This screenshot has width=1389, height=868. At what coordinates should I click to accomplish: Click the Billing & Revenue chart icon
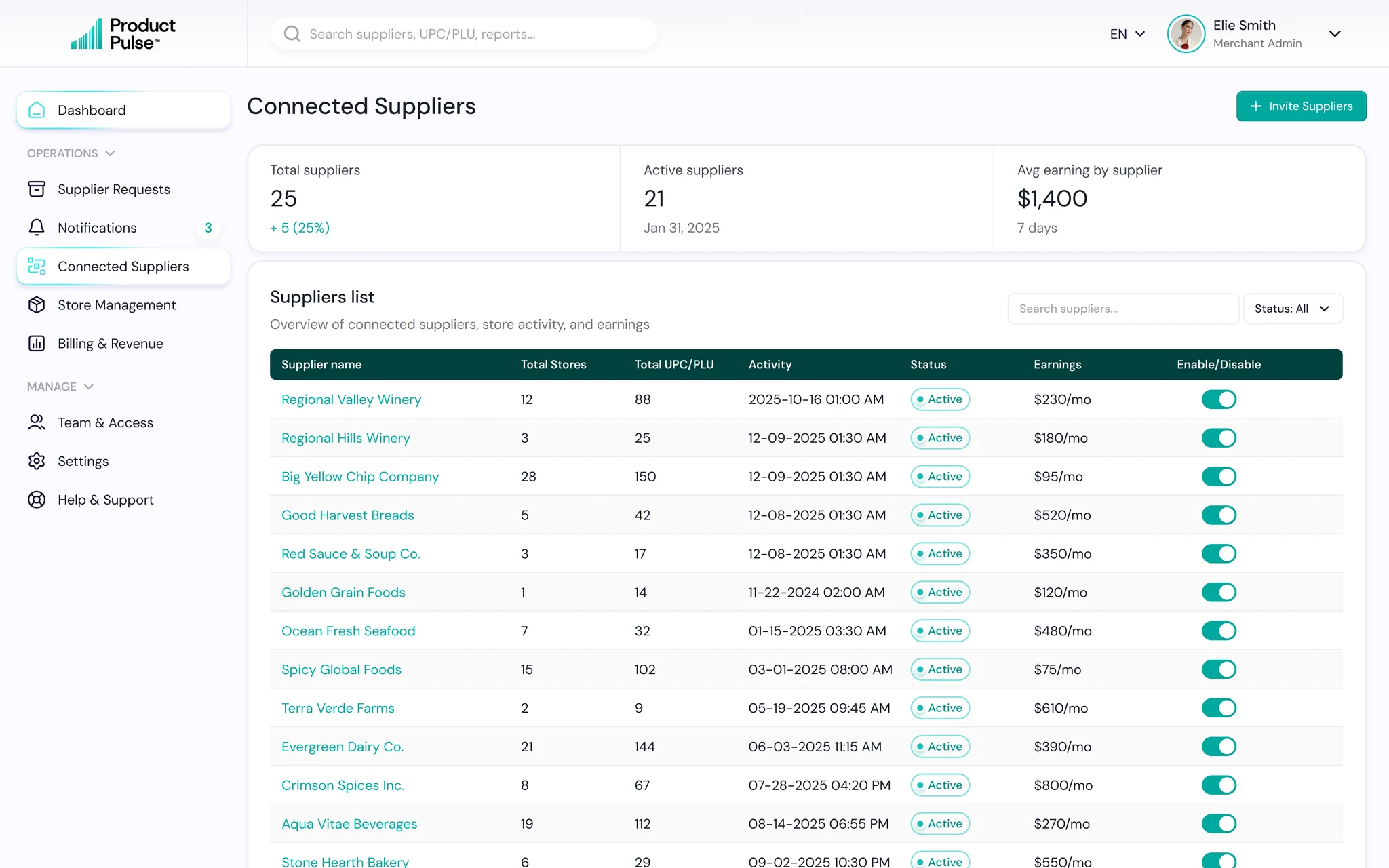[37, 344]
